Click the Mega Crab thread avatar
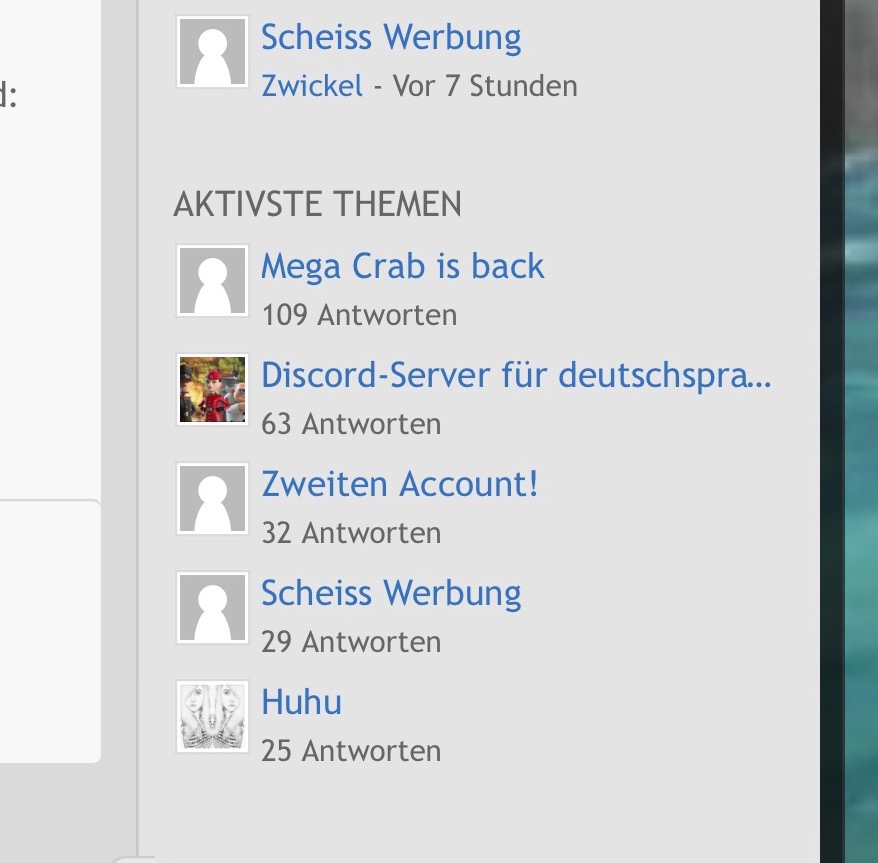 click(212, 281)
